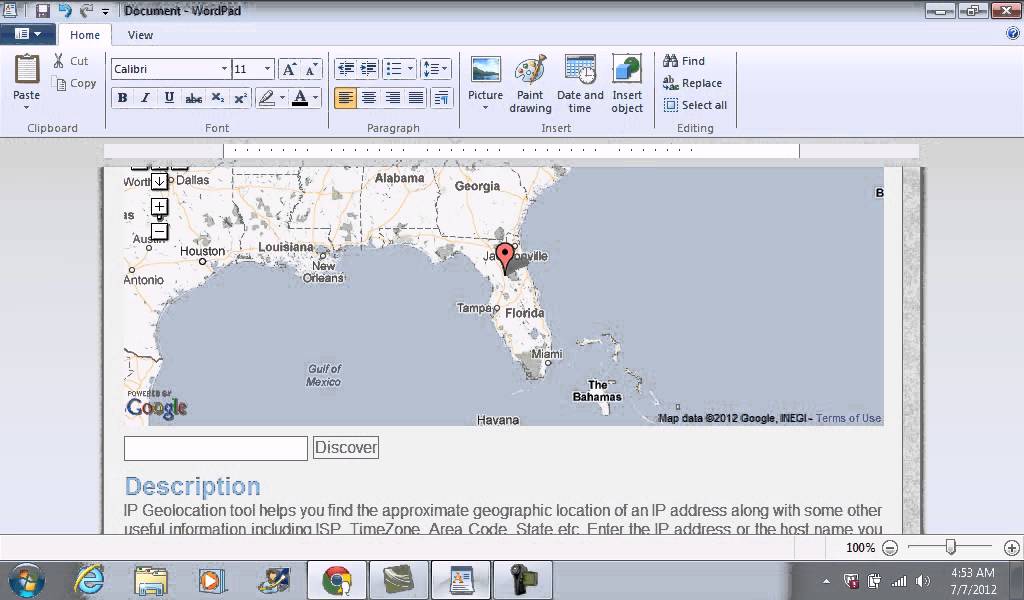This screenshot has height=600, width=1024.
Task: Switch to the Home tab
Action: point(85,35)
